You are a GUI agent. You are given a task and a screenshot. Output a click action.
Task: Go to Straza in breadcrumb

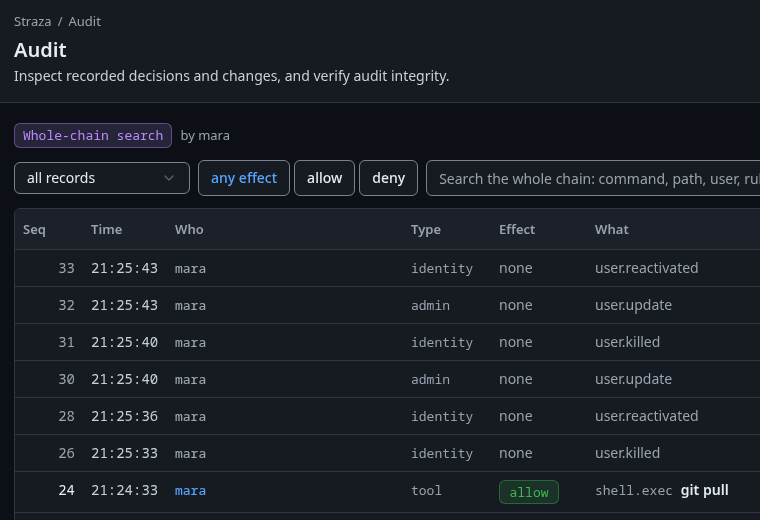(32, 22)
